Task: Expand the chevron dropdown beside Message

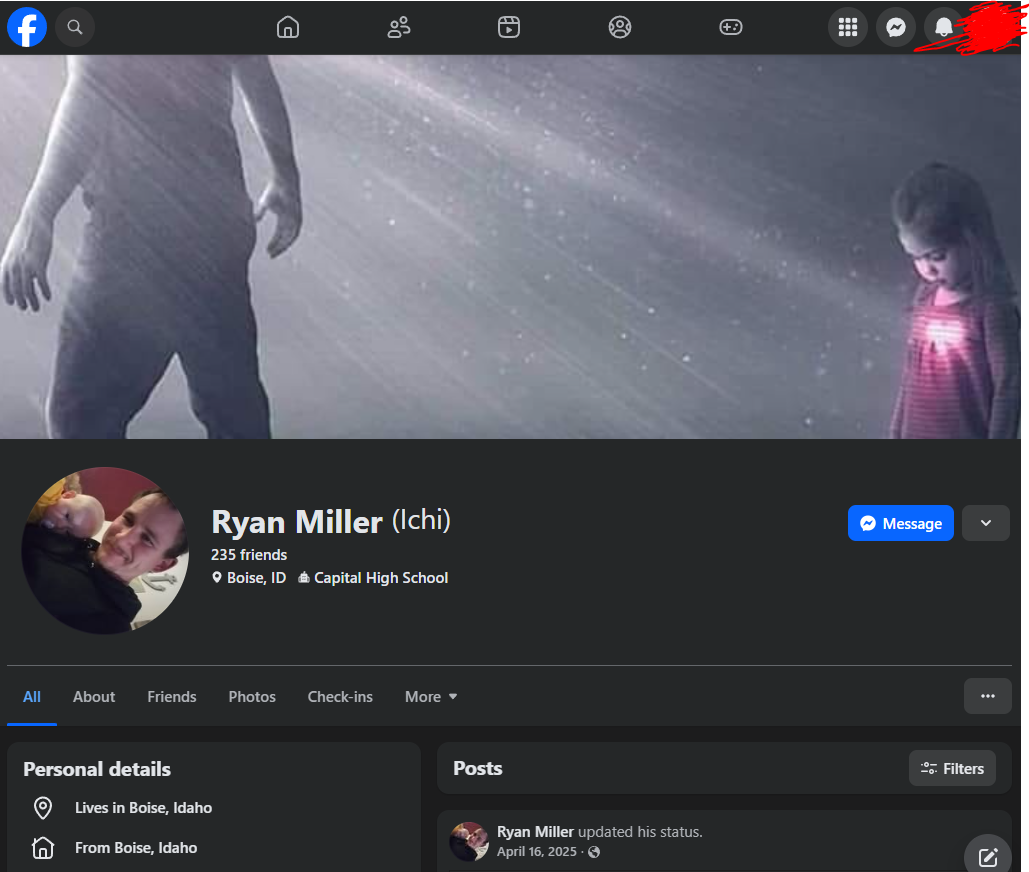Action: 986,523
